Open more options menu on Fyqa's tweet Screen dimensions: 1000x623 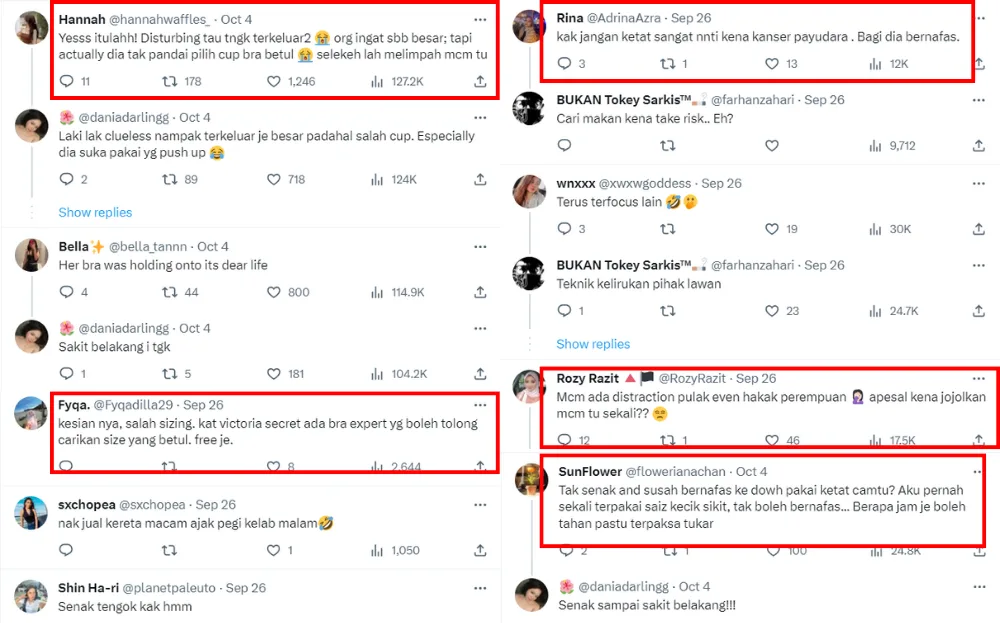click(x=480, y=405)
